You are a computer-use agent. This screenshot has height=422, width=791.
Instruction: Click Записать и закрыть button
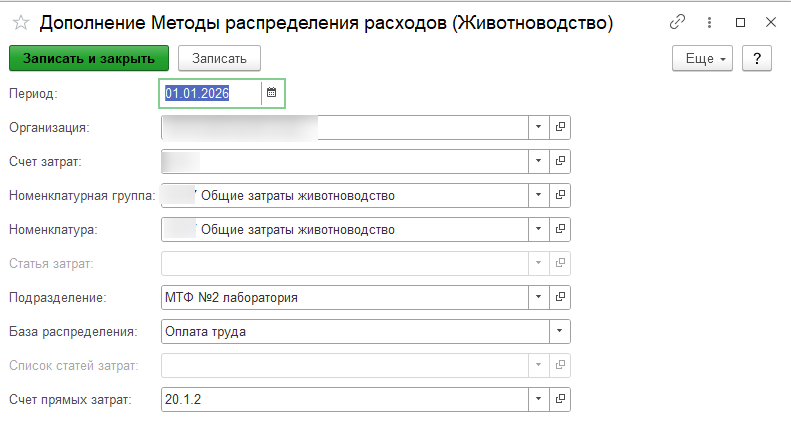89,58
